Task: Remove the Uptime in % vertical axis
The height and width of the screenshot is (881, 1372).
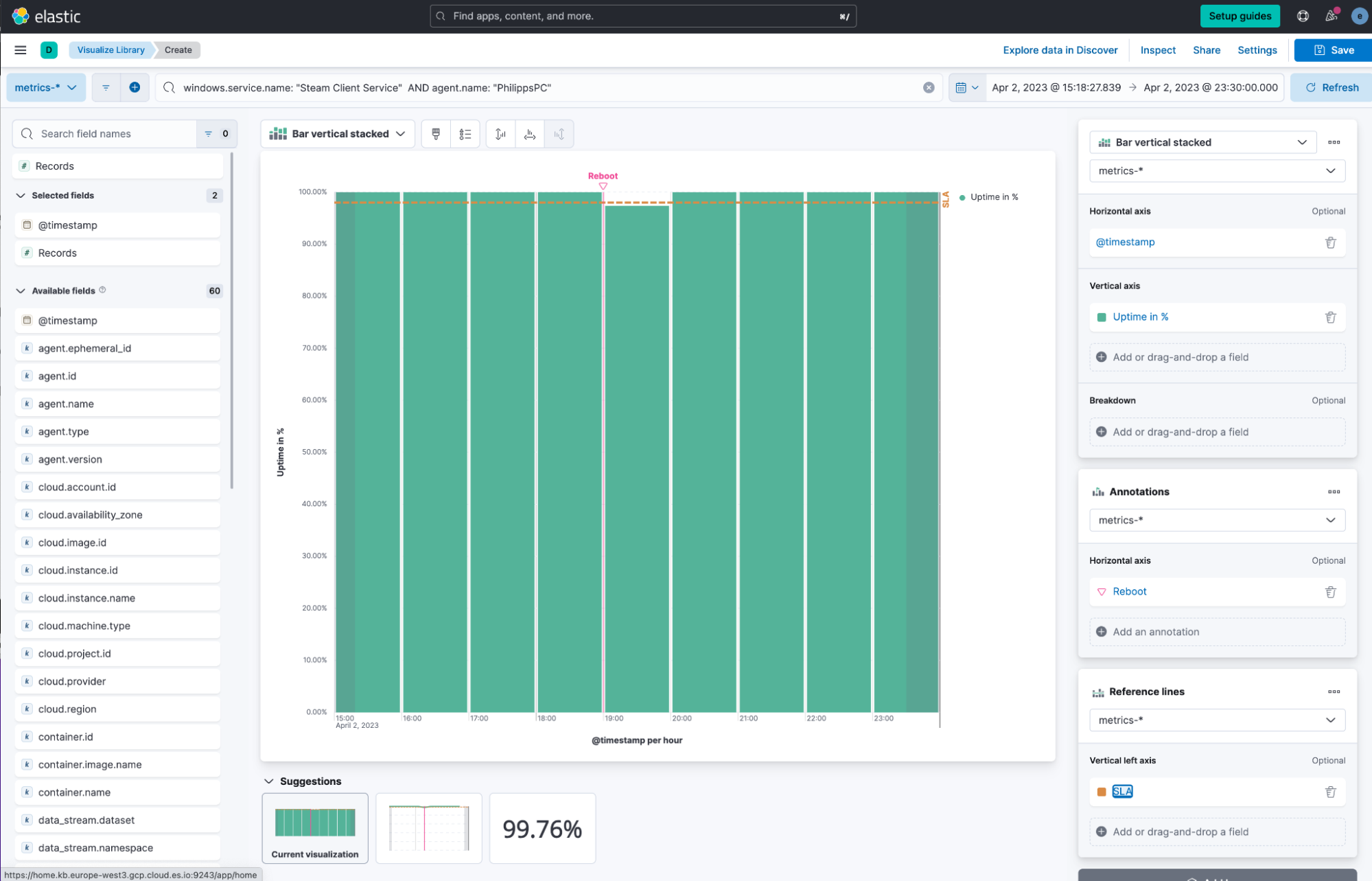Action: [1330, 317]
